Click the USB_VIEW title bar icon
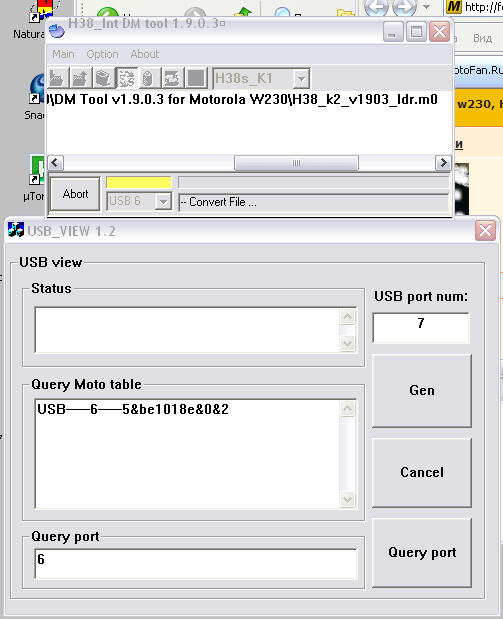Image resolution: width=503 pixels, height=619 pixels. (16, 230)
